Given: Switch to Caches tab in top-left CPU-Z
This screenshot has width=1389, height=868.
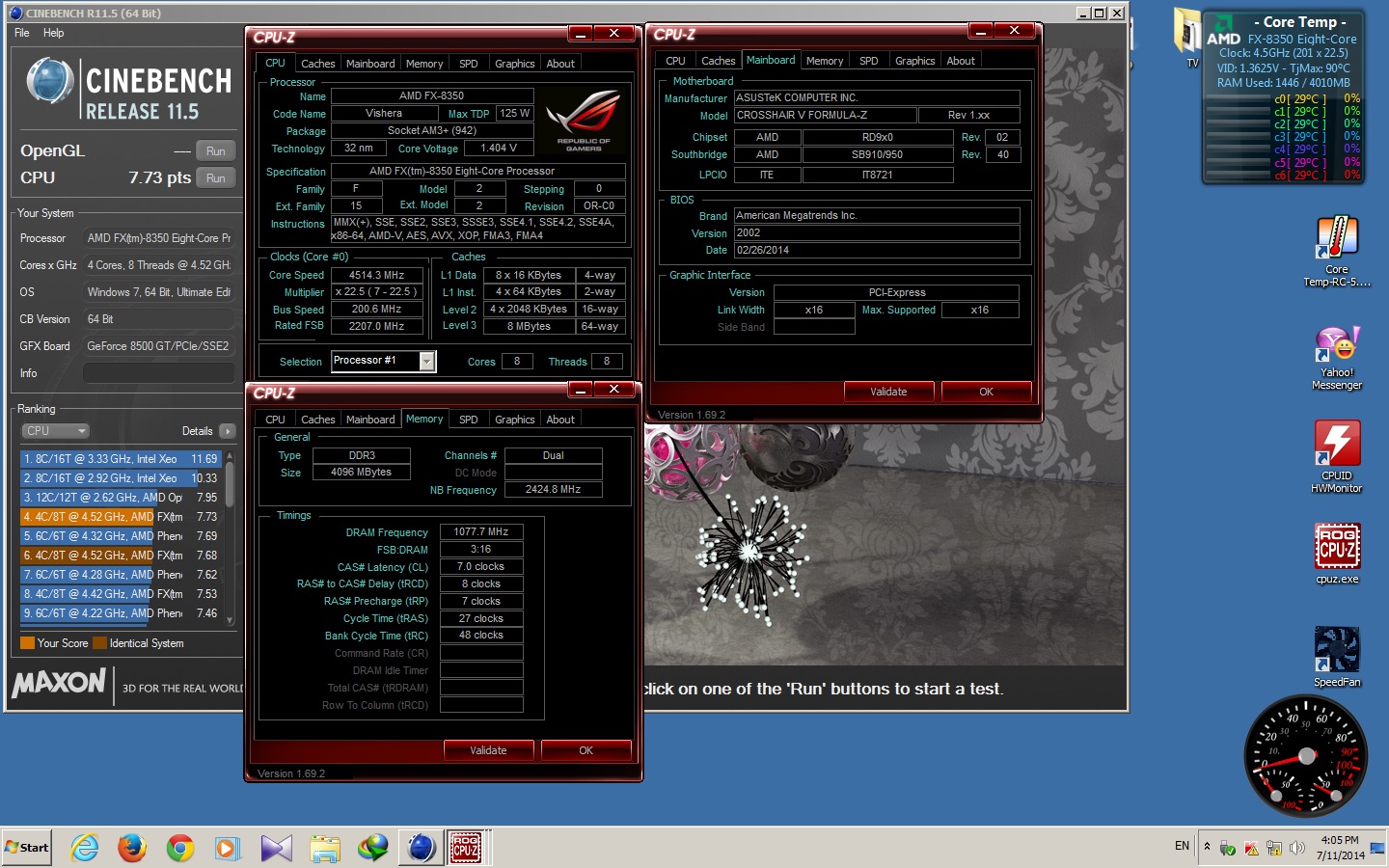Looking at the screenshot, I should pyautogui.click(x=317, y=64).
